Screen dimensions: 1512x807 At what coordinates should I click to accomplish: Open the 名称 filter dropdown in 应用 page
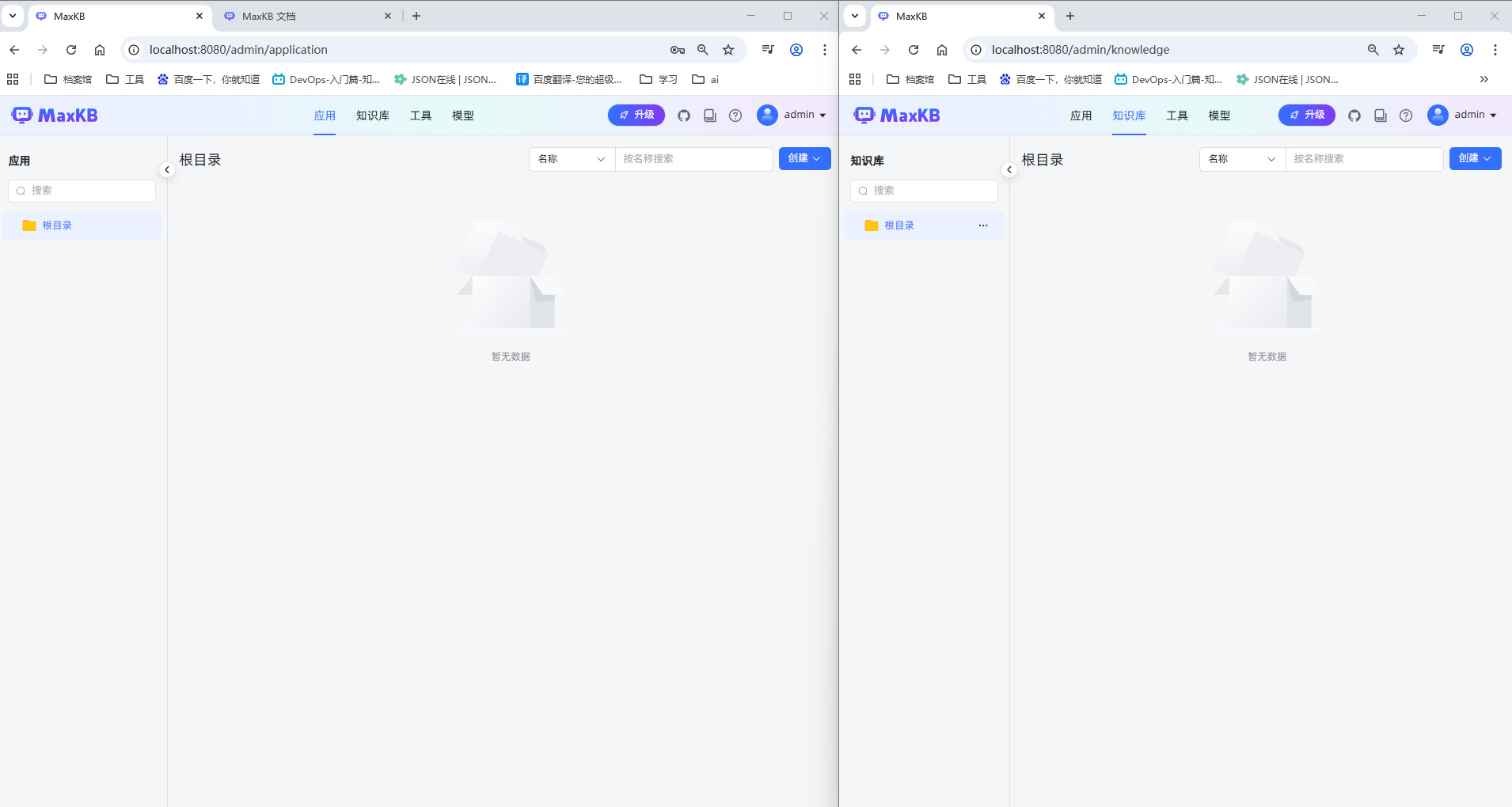572,159
